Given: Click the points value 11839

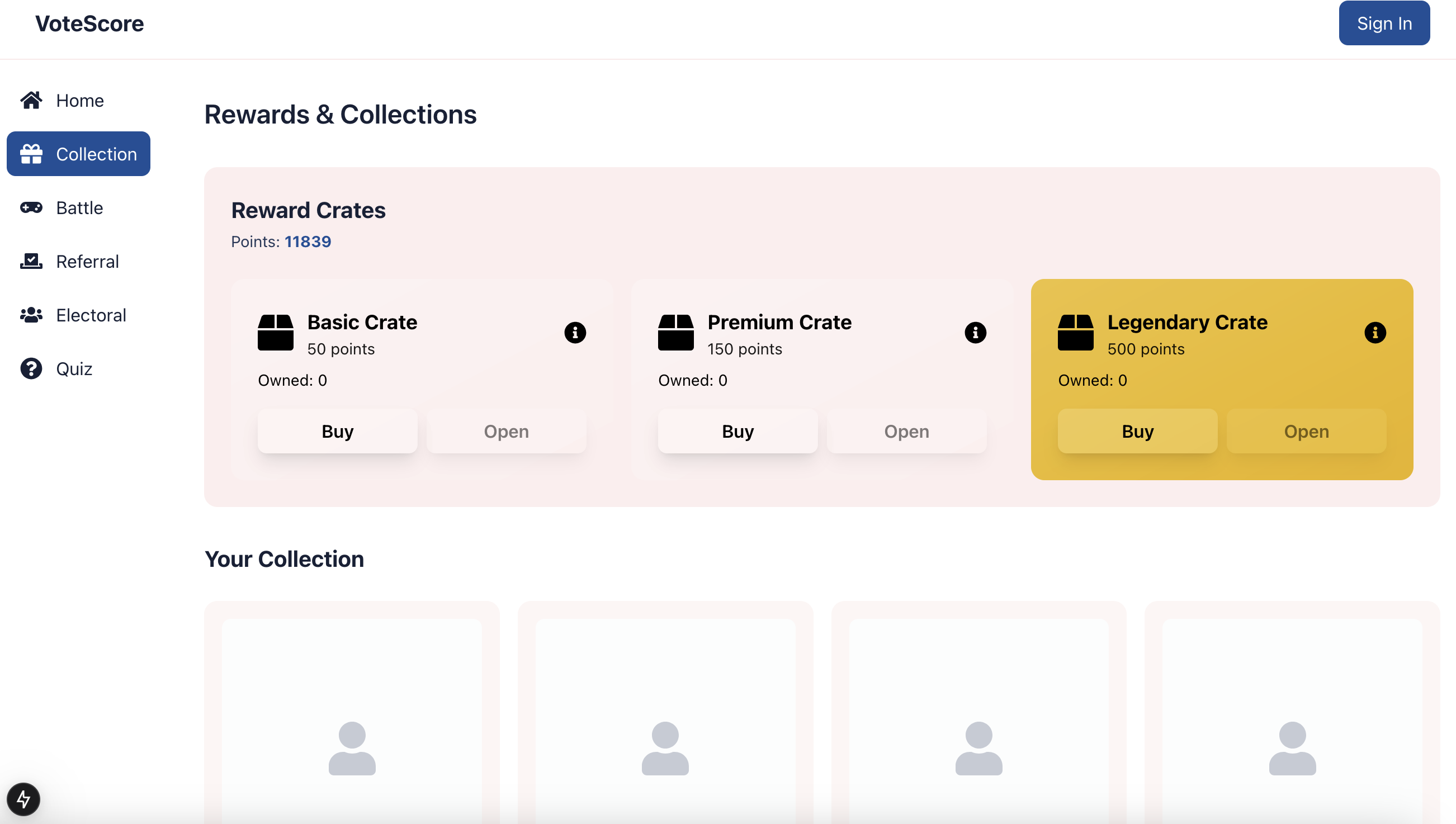Looking at the screenshot, I should [308, 241].
